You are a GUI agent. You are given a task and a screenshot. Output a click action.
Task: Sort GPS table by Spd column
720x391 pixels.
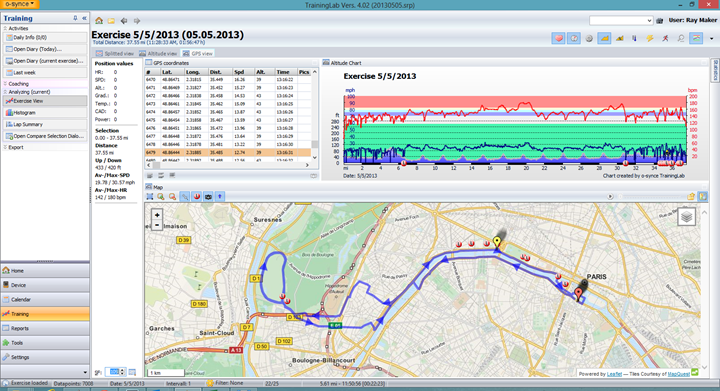pyautogui.click(x=243, y=72)
